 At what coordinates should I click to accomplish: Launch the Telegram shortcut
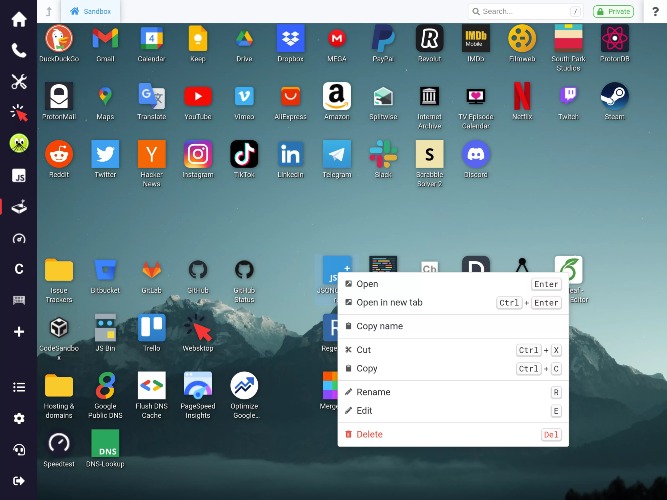pyautogui.click(x=337, y=154)
